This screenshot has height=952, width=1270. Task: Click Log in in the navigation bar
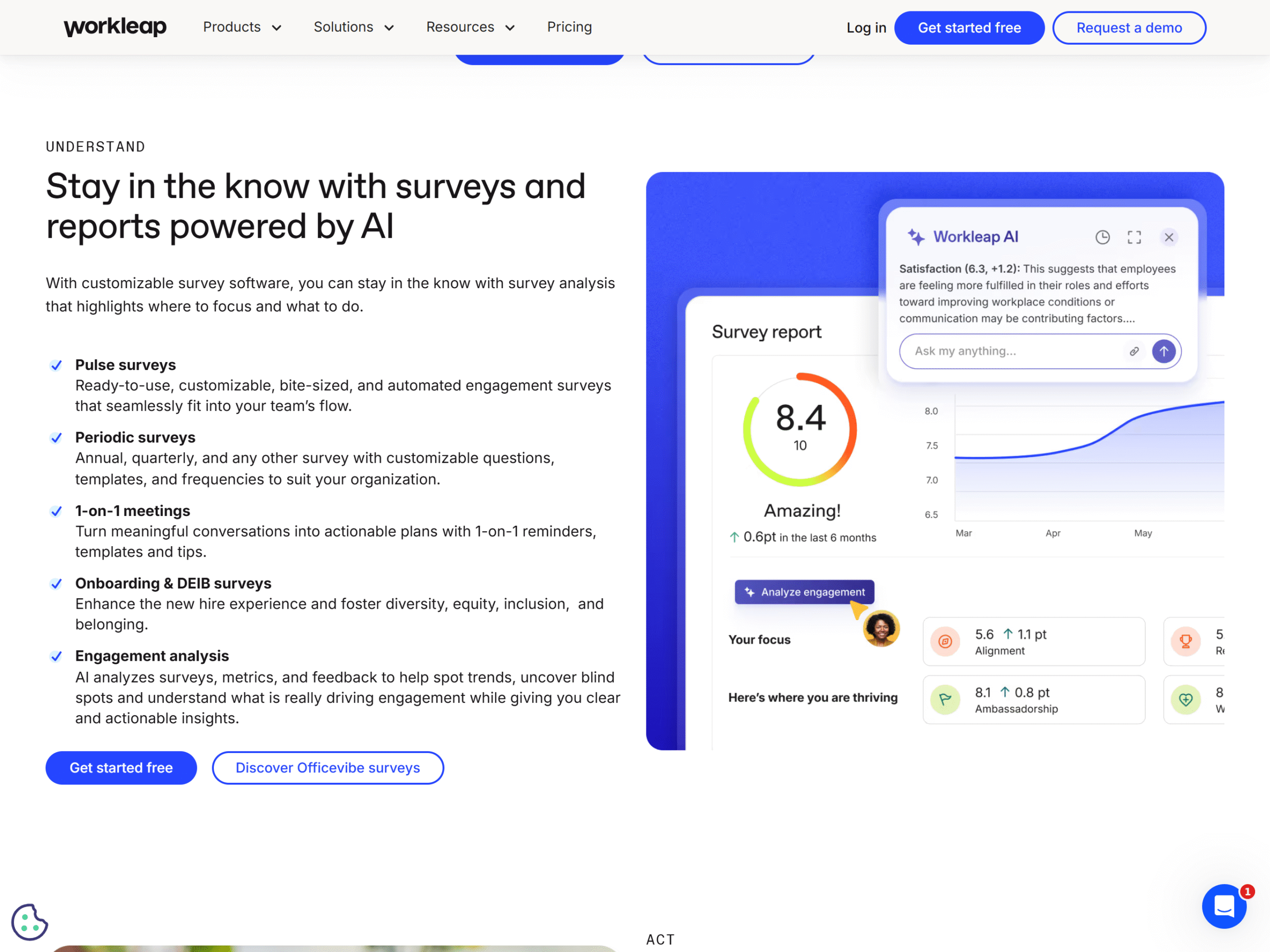pos(866,28)
